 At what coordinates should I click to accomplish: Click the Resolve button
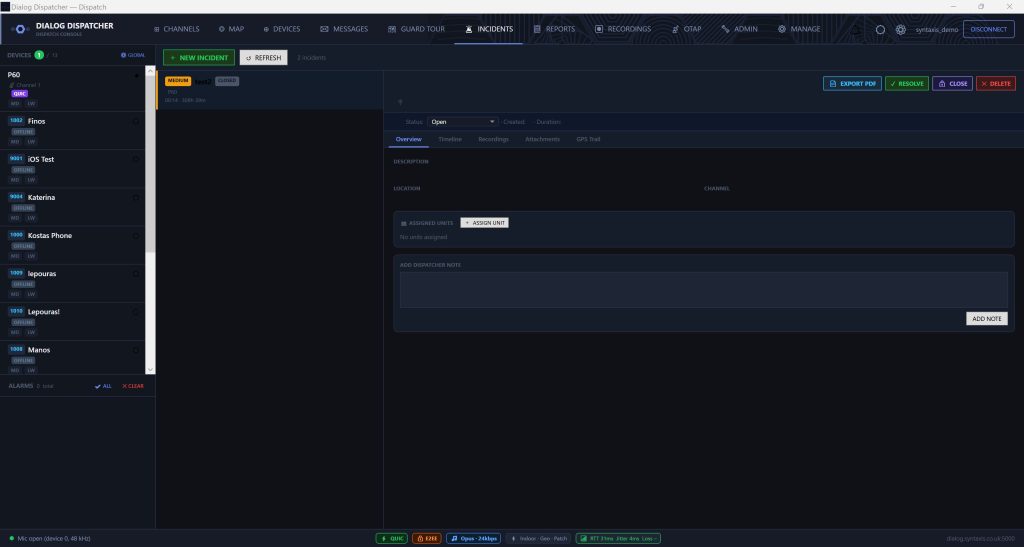[906, 84]
